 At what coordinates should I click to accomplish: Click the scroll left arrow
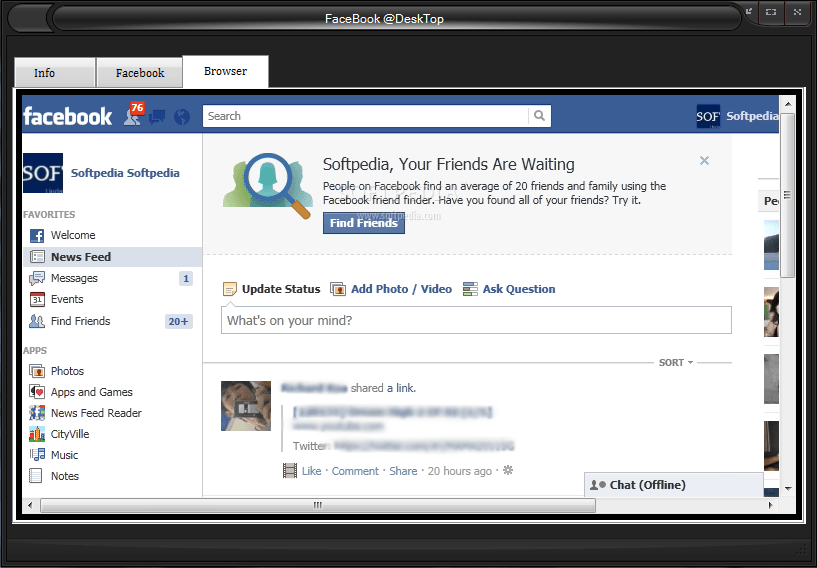click(x=30, y=505)
